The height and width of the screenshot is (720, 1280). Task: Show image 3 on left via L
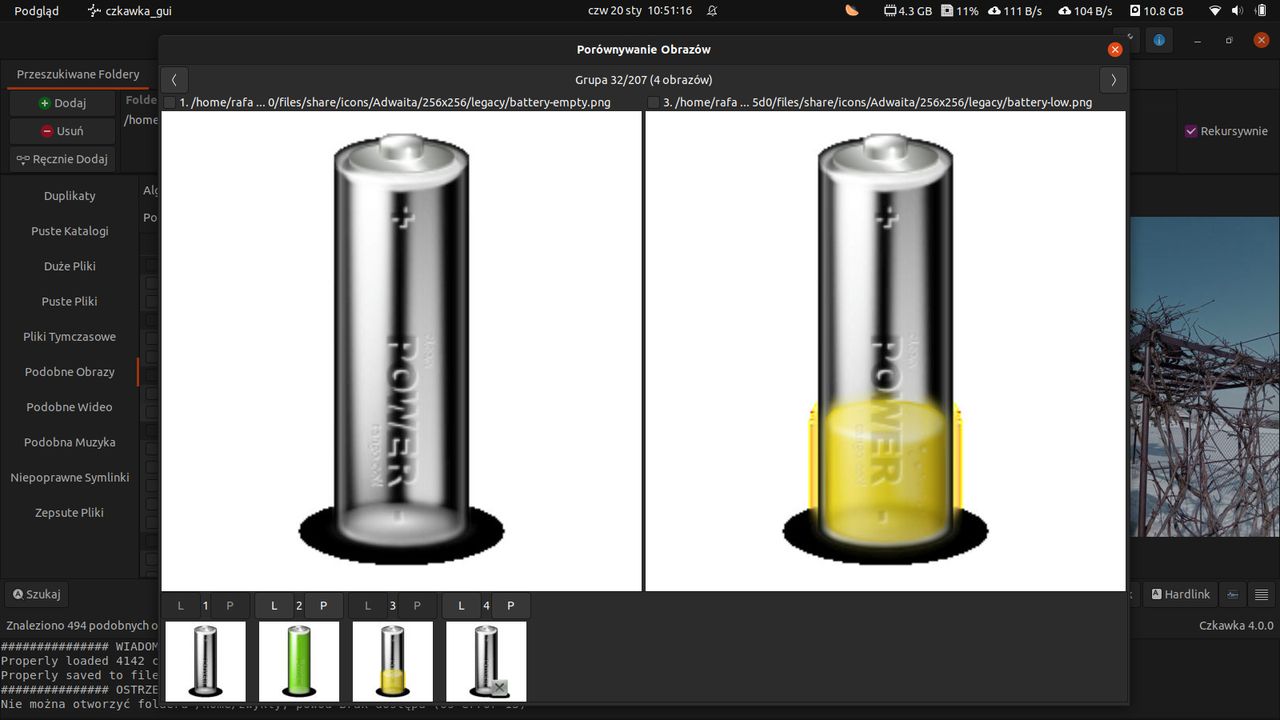click(x=368, y=605)
